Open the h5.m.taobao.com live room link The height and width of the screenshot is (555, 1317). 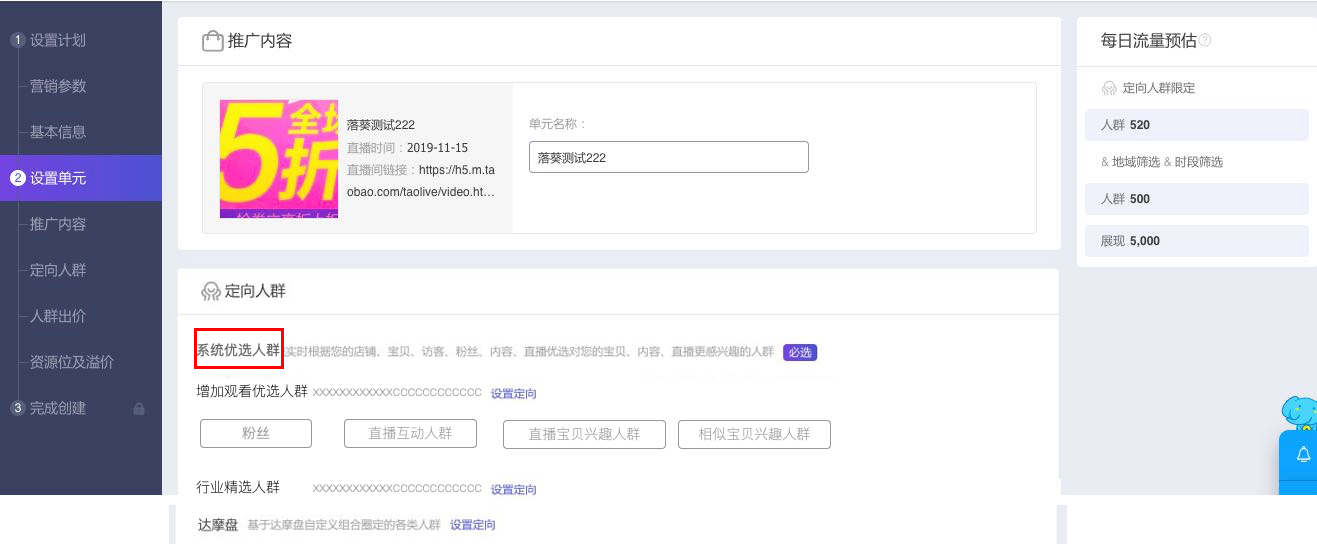point(421,181)
